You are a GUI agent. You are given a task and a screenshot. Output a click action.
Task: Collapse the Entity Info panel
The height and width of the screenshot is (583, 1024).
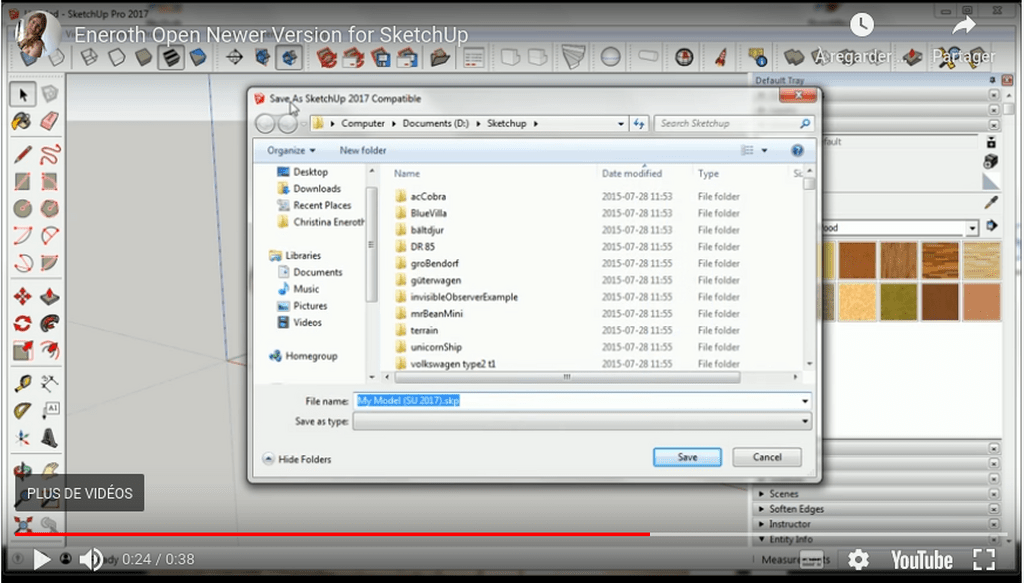791,539
